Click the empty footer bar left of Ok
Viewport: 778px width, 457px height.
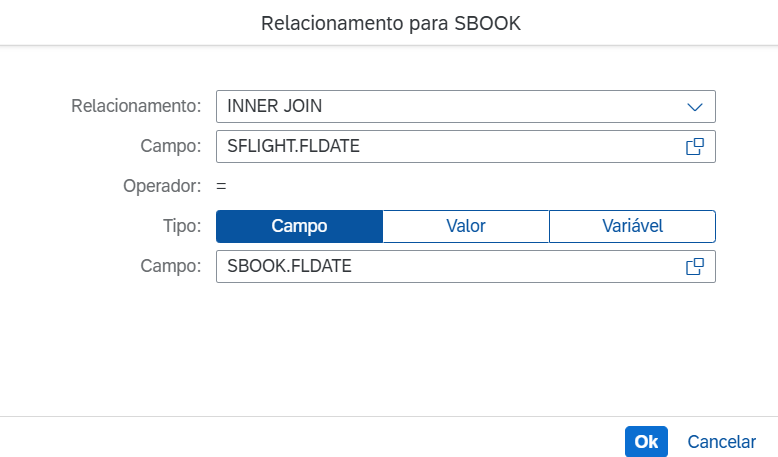click(300, 441)
